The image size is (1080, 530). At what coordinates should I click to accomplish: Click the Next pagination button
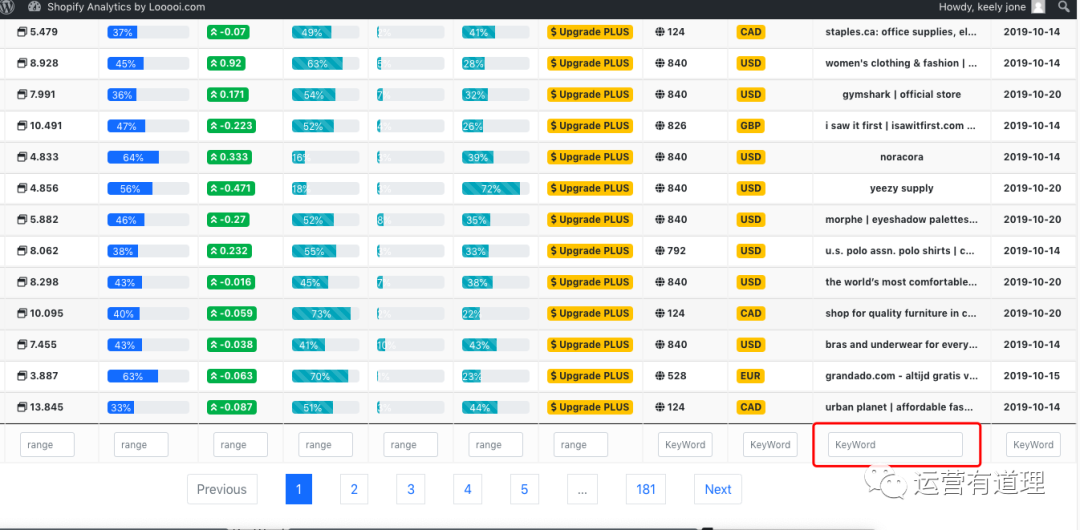click(x=718, y=489)
